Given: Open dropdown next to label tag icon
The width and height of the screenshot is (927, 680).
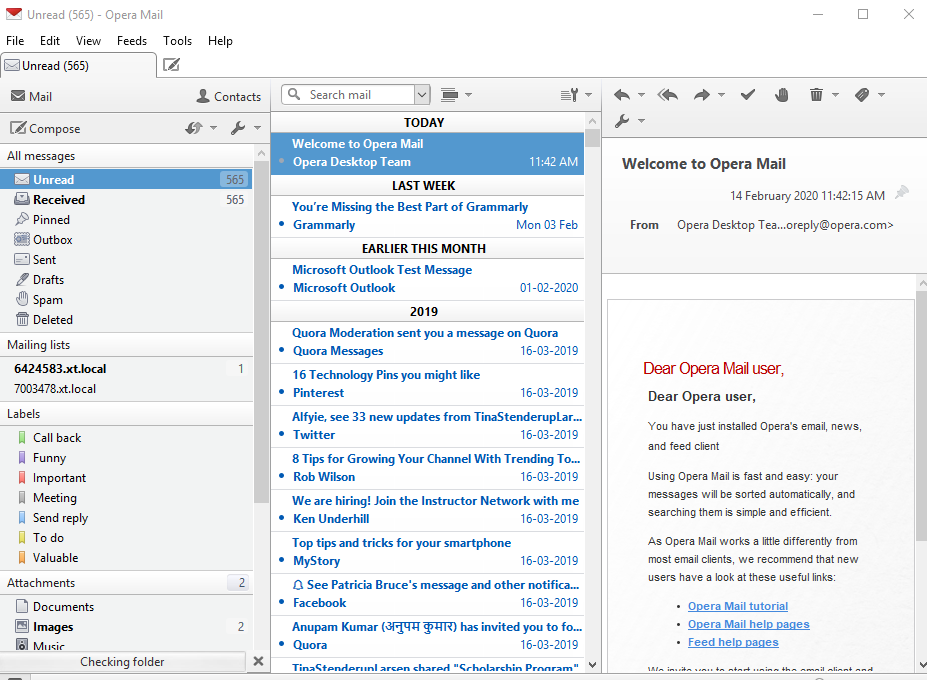Looking at the screenshot, I should [x=881, y=95].
